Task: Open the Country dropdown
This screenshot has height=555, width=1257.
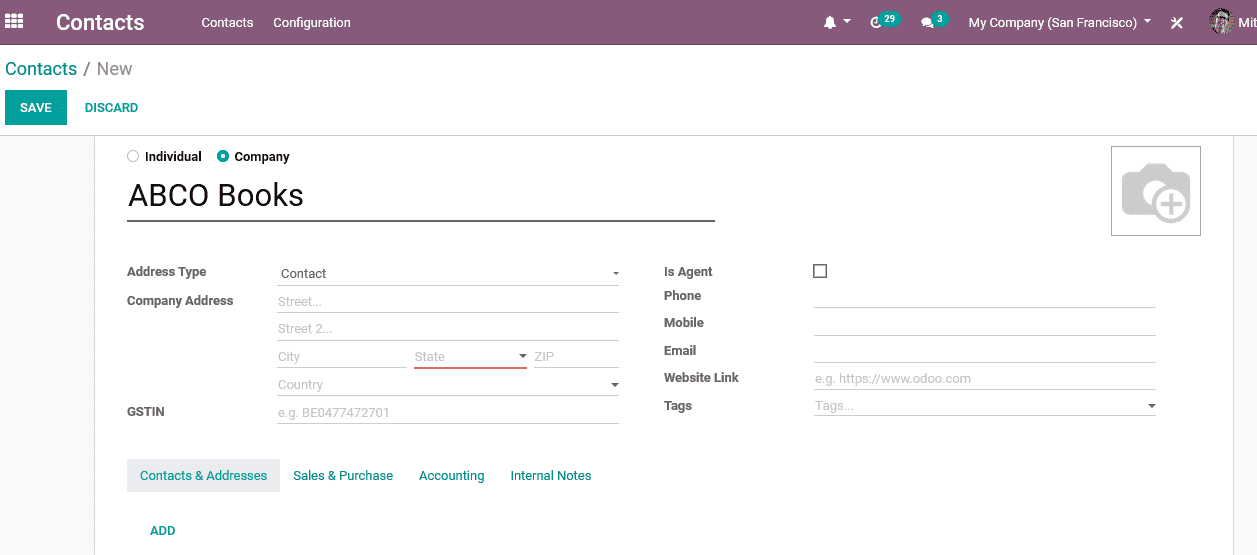Action: pyautogui.click(x=447, y=385)
